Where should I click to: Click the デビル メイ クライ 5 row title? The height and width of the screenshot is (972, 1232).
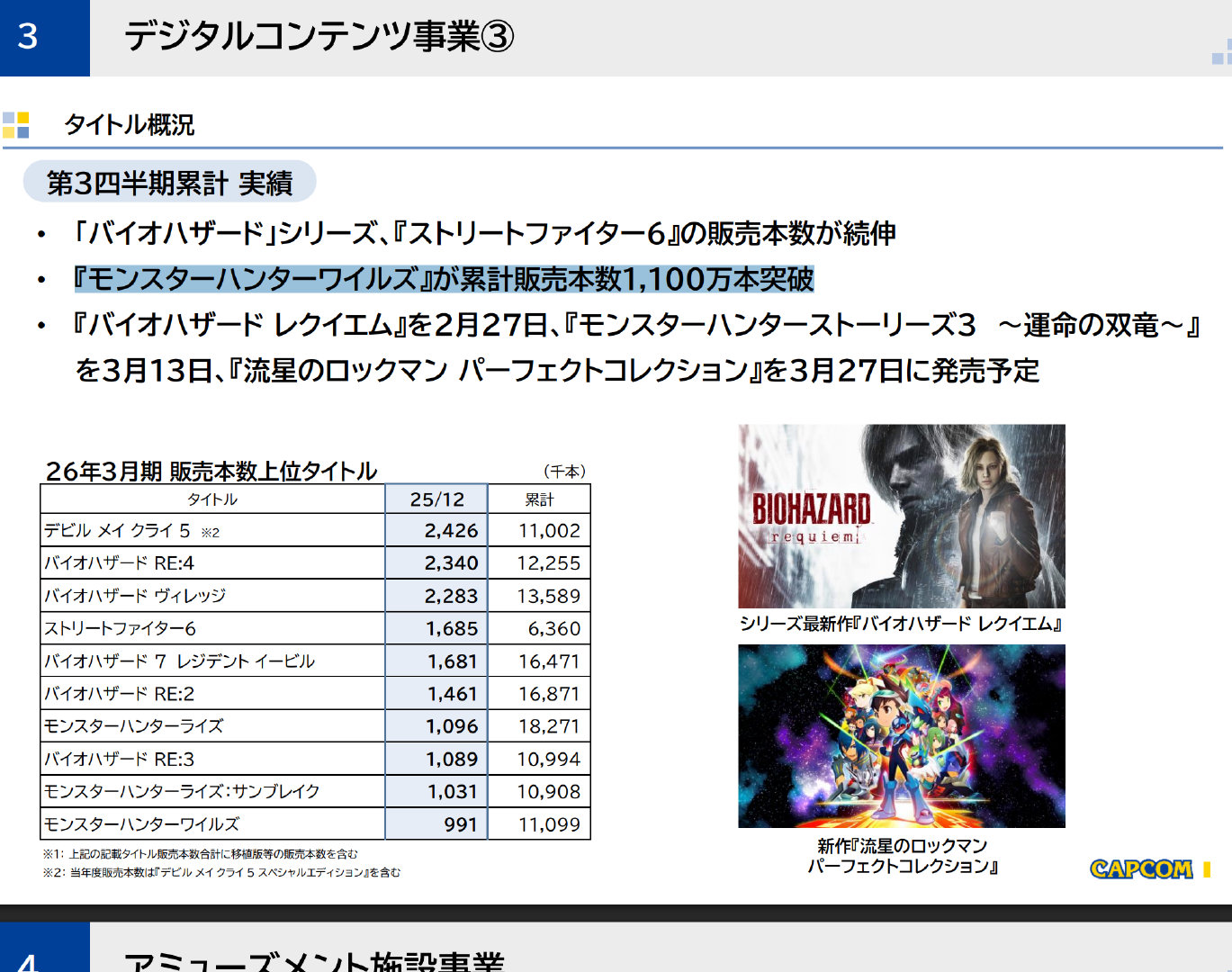click(131, 531)
